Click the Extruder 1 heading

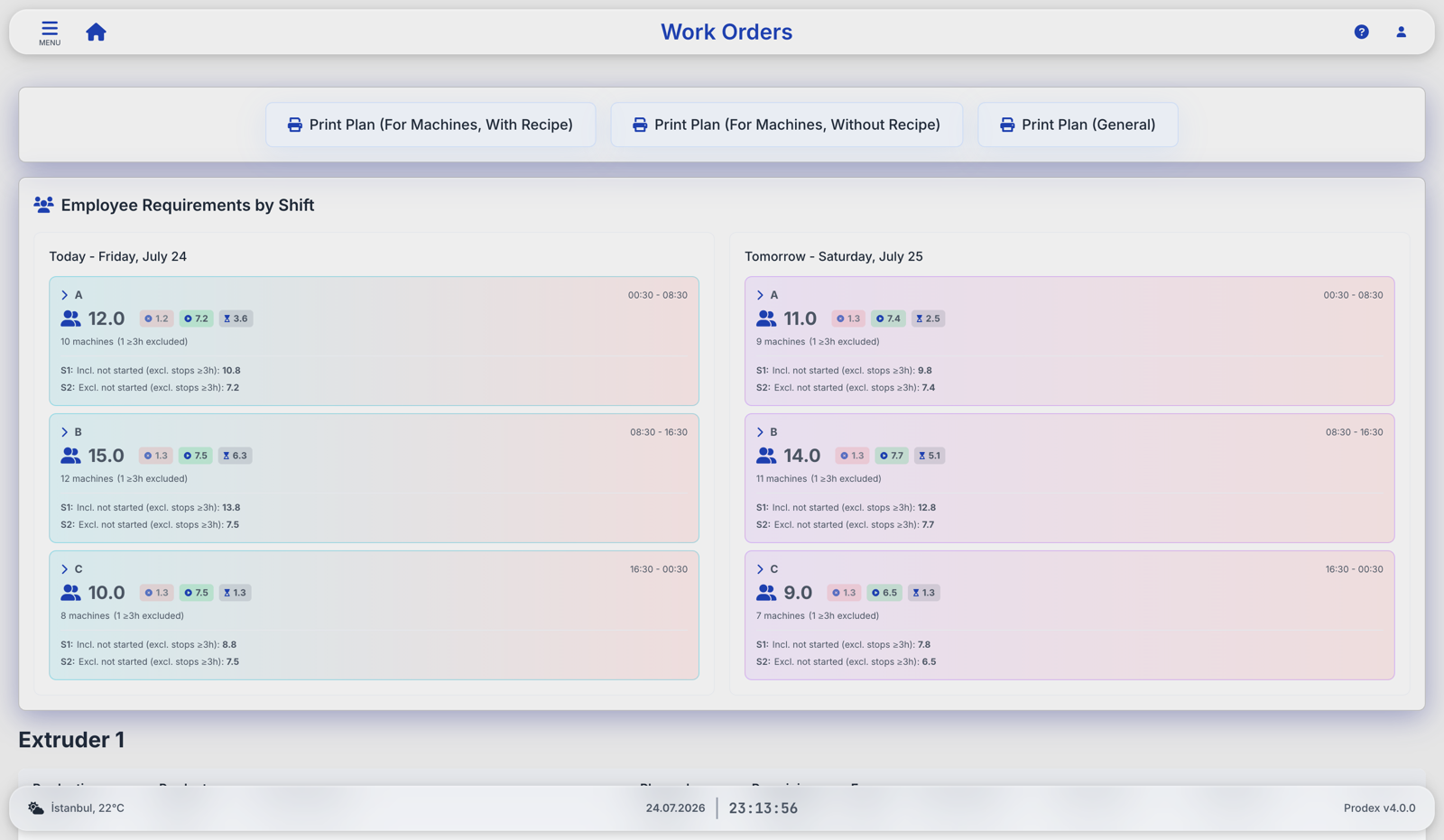coord(71,740)
